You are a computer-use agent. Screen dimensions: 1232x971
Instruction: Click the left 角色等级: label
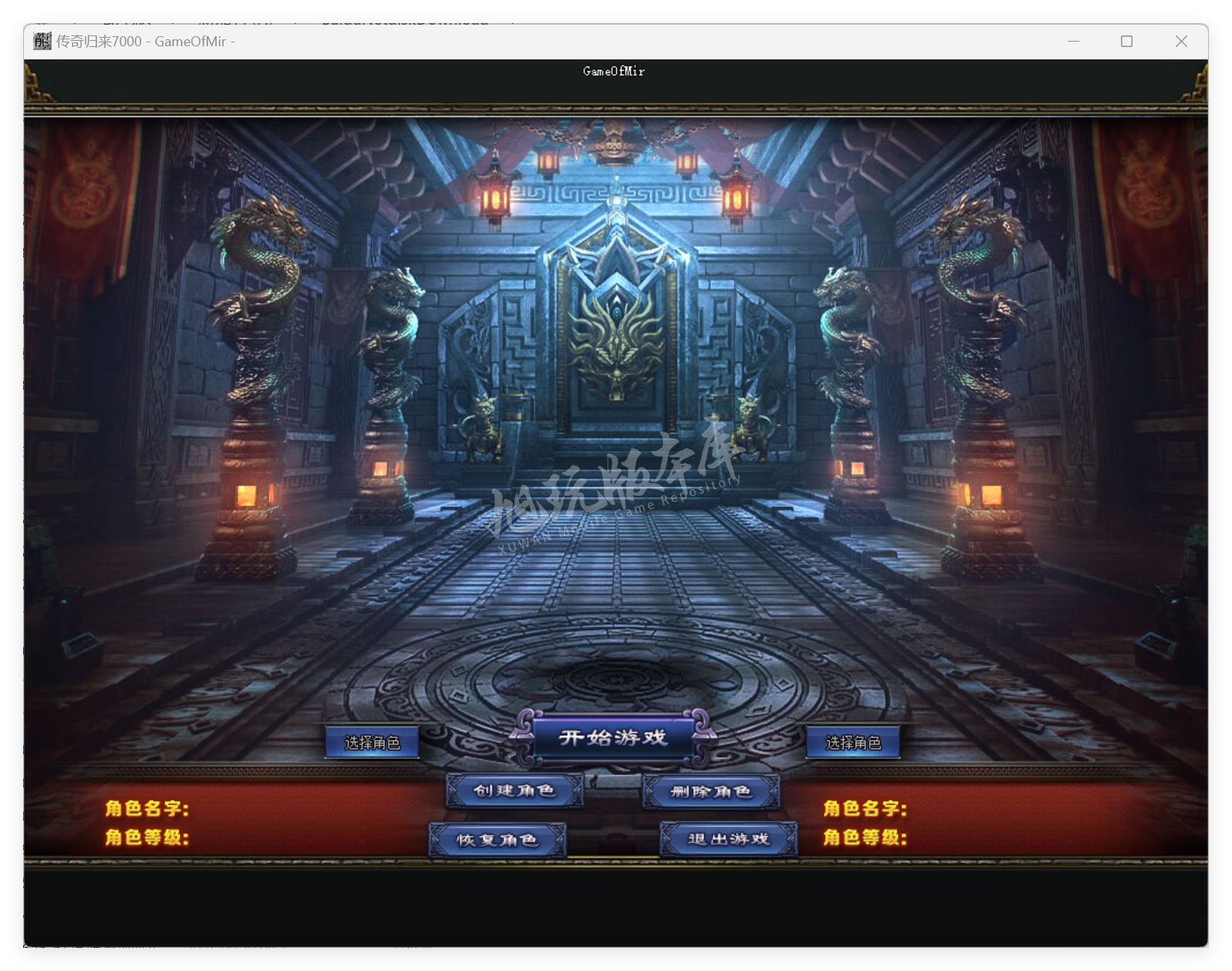pyautogui.click(x=146, y=837)
